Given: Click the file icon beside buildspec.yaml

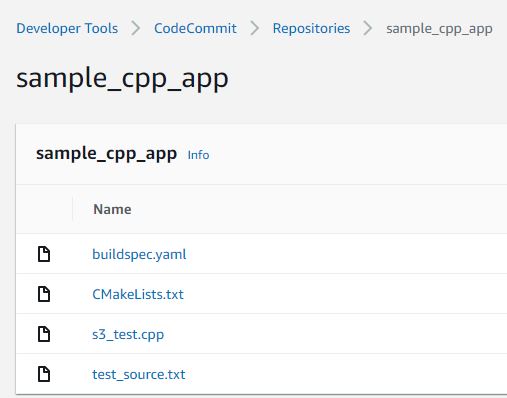Looking at the screenshot, I should click(x=44, y=254).
